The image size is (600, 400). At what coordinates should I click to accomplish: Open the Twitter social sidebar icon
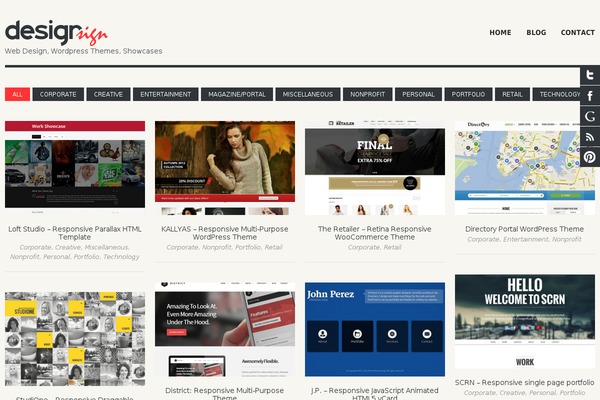pyautogui.click(x=590, y=75)
